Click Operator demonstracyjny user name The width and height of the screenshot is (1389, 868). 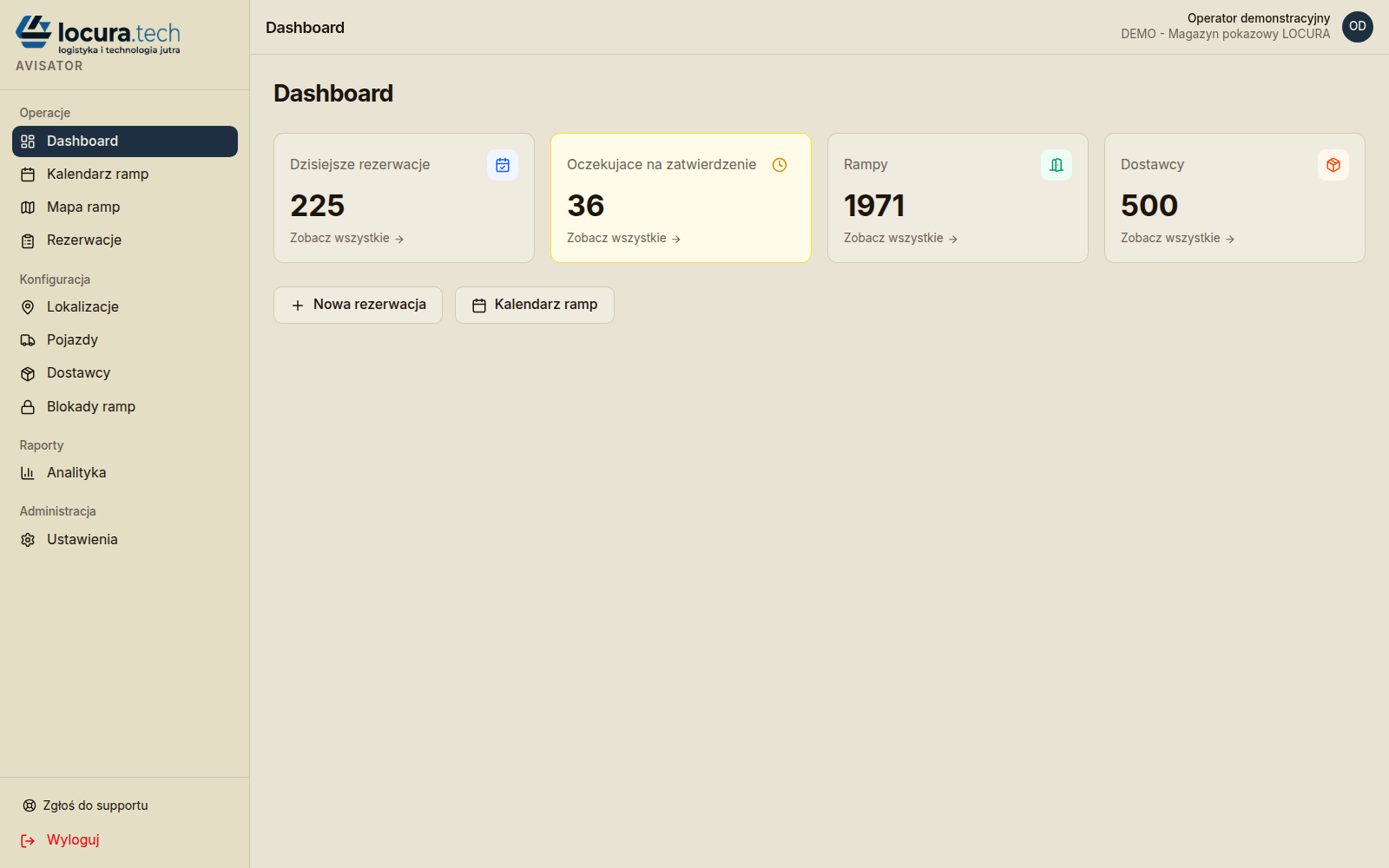pos(1259,18)
